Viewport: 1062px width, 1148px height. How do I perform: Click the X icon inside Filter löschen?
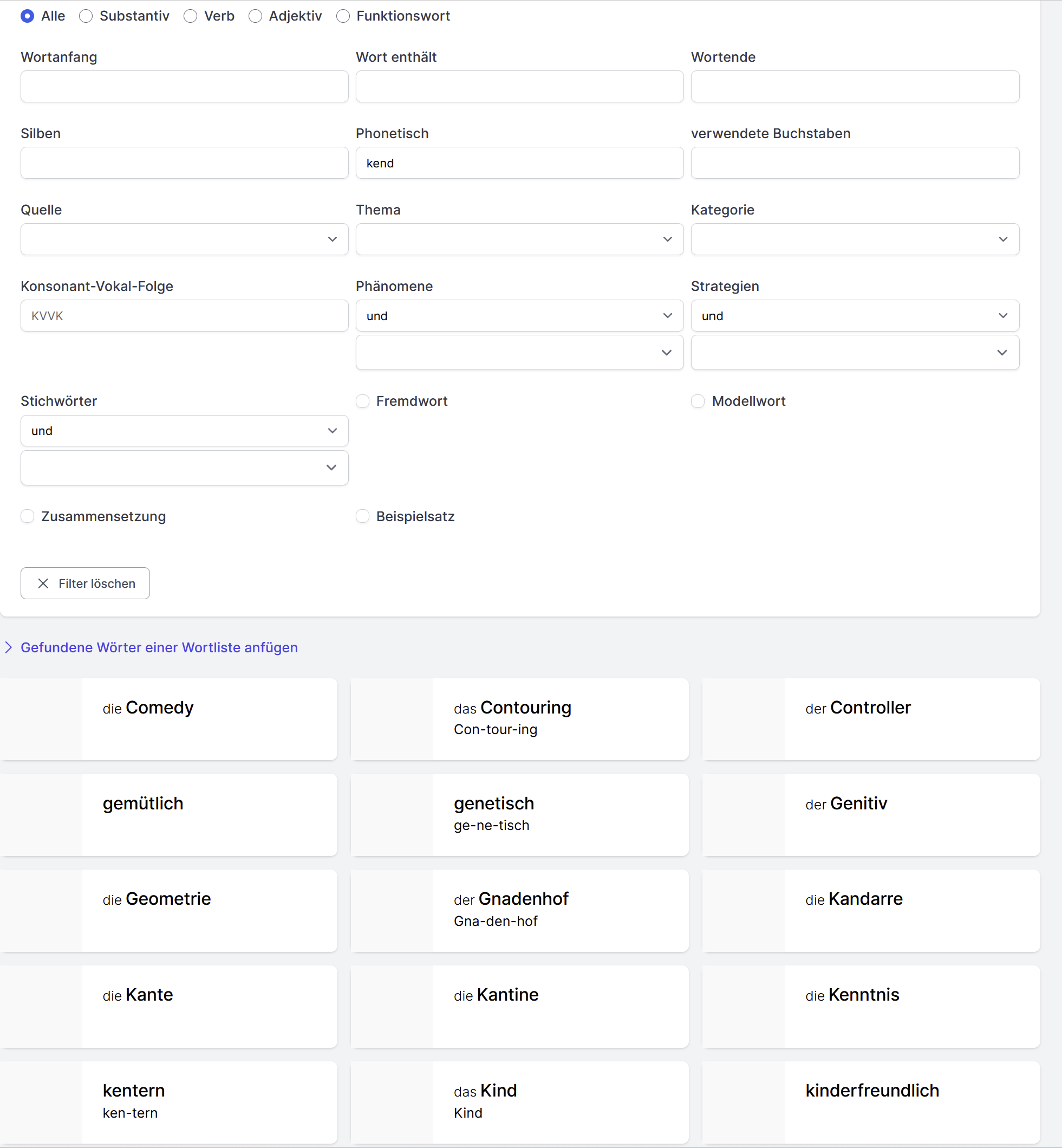(43, 583)
